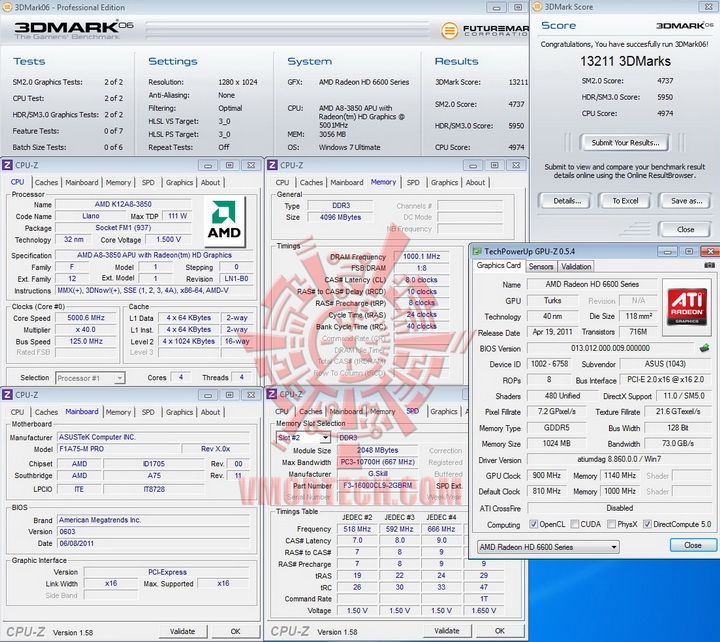Click the Memory Size 4096 MBytes value
This screenshot has height=642, width=720.
pyautogui.click(x=340, y=217)
